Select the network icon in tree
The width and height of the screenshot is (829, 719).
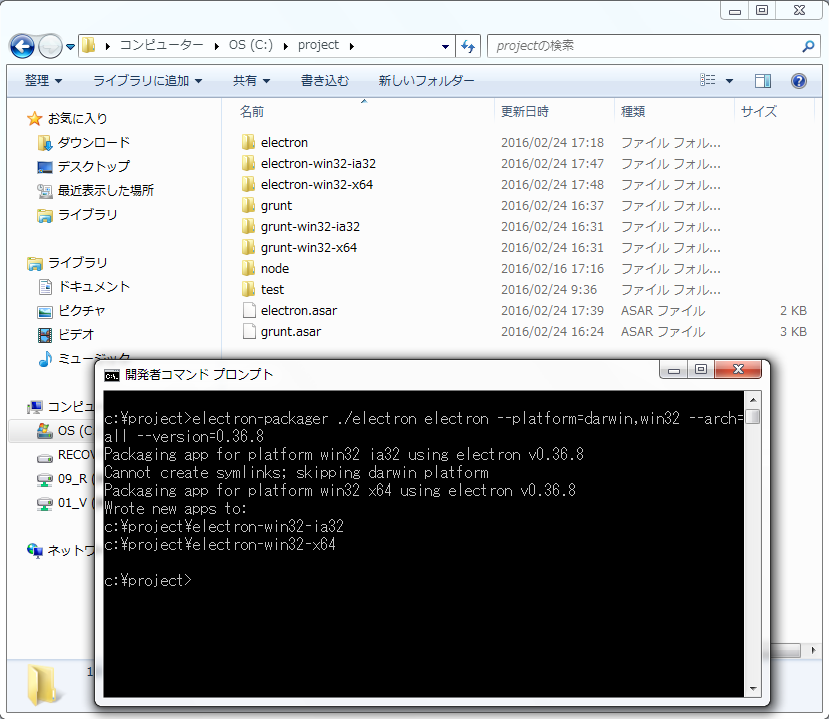[35, 550]
